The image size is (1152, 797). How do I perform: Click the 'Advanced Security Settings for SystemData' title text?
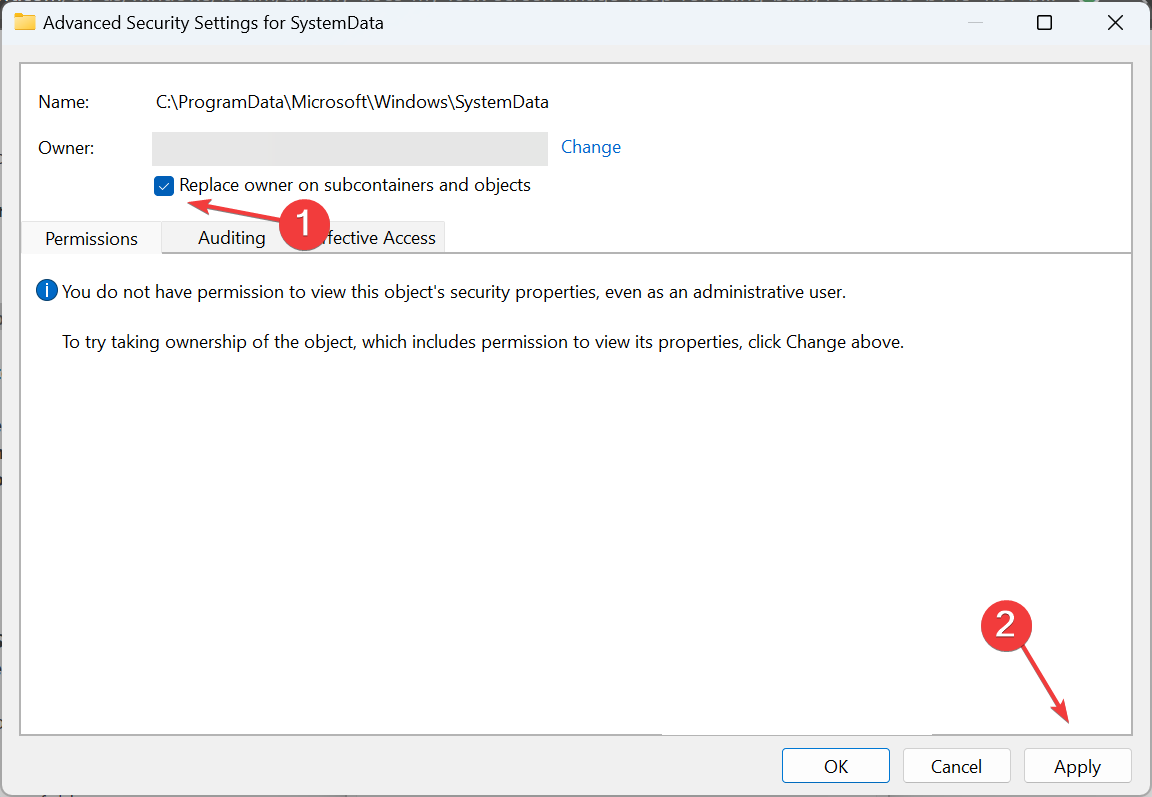(213, 23)
